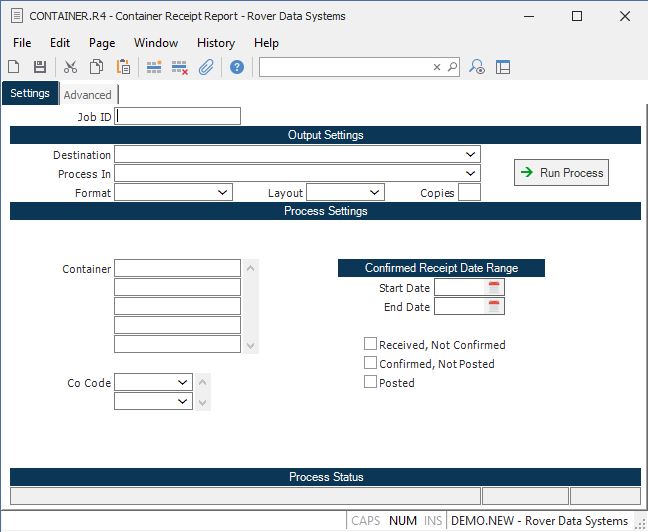Enable the Received, Not Confirmed checkbox

[x=371, y=345]
